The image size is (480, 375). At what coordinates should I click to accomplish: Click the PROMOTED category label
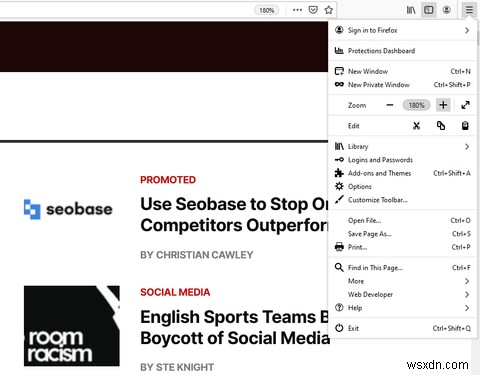click(168, 180)
